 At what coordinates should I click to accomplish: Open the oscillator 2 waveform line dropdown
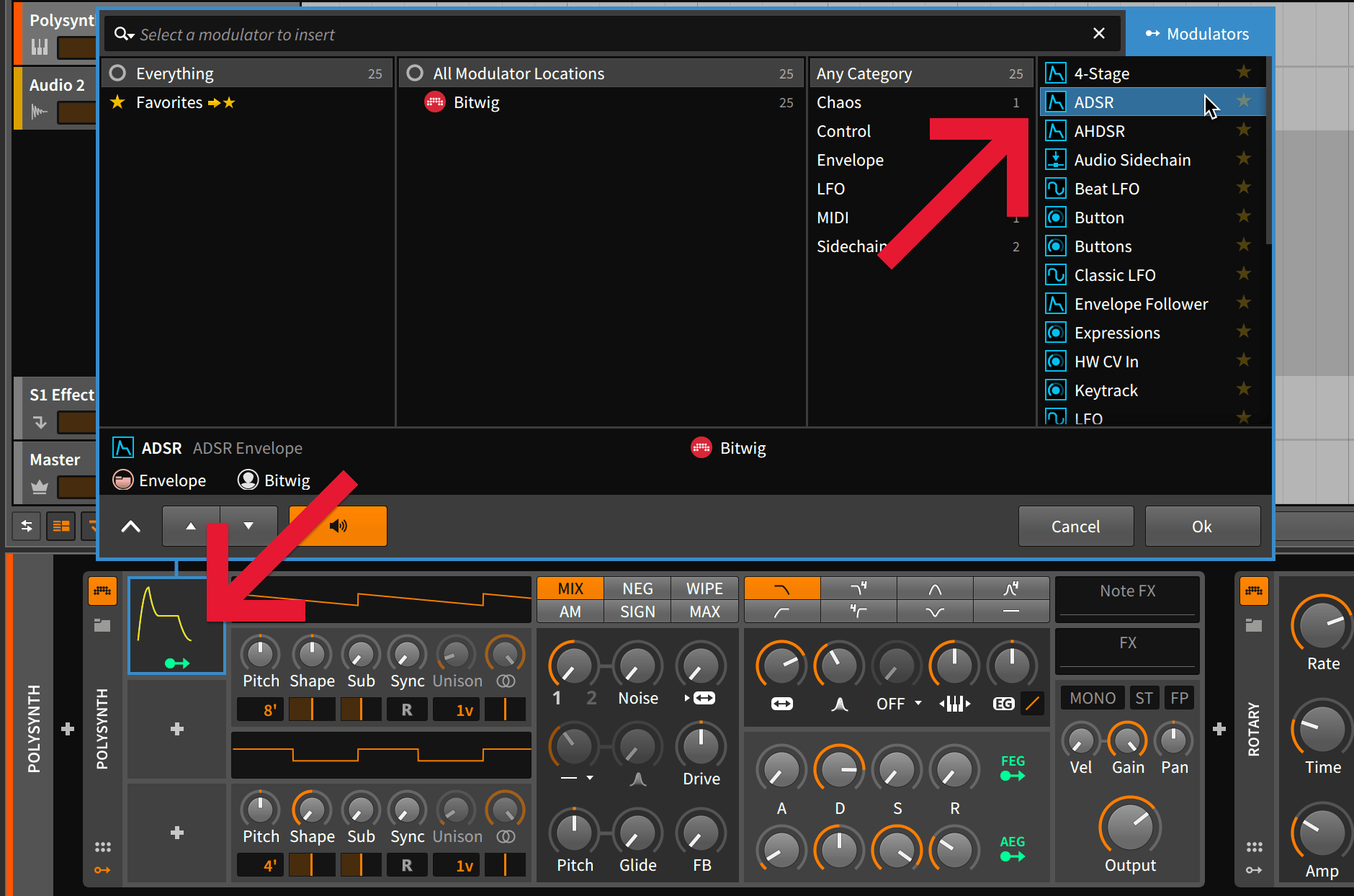coord(577,778)
